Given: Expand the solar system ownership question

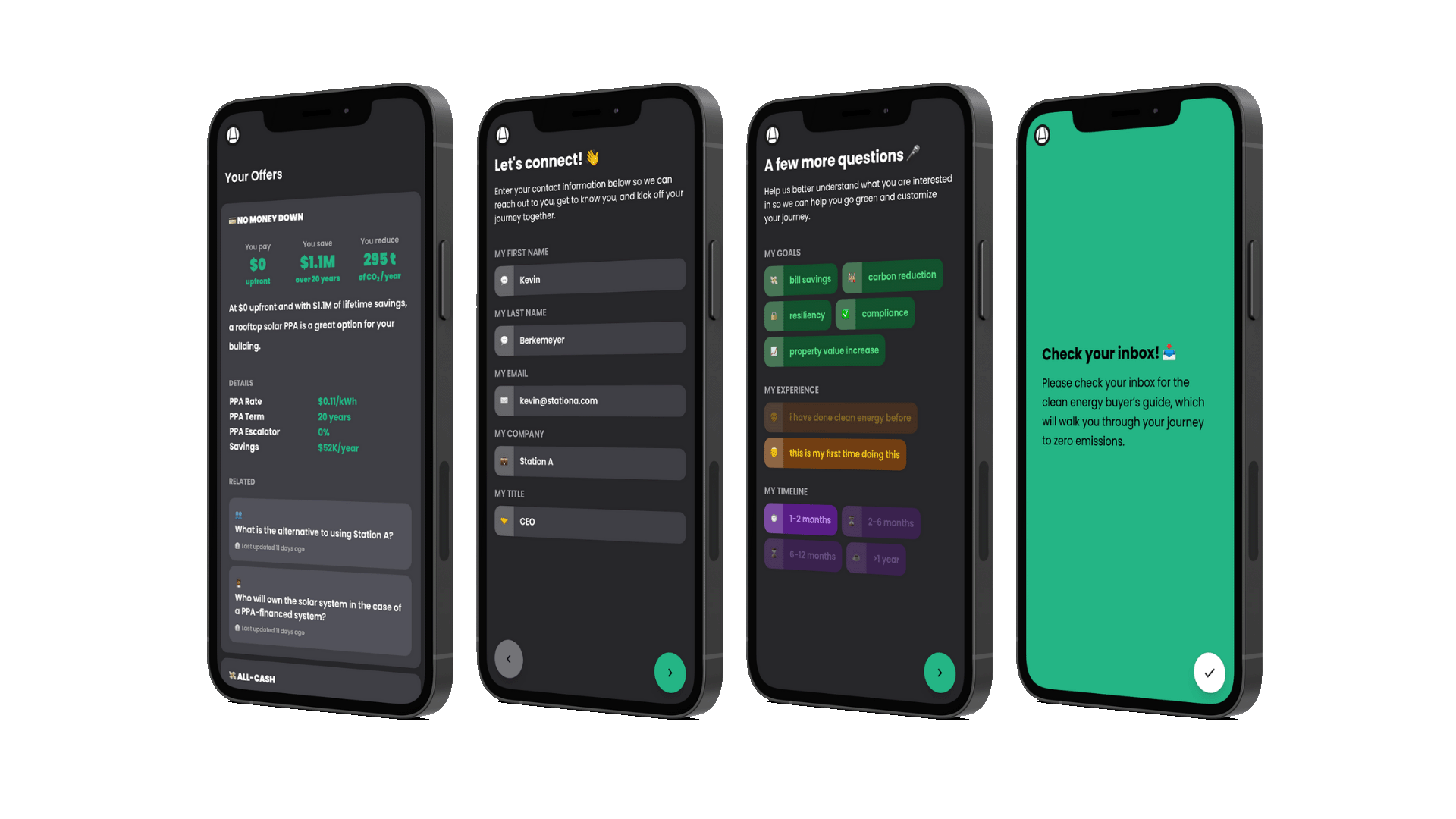Looking at the screenshot, I should pos(315,608).
